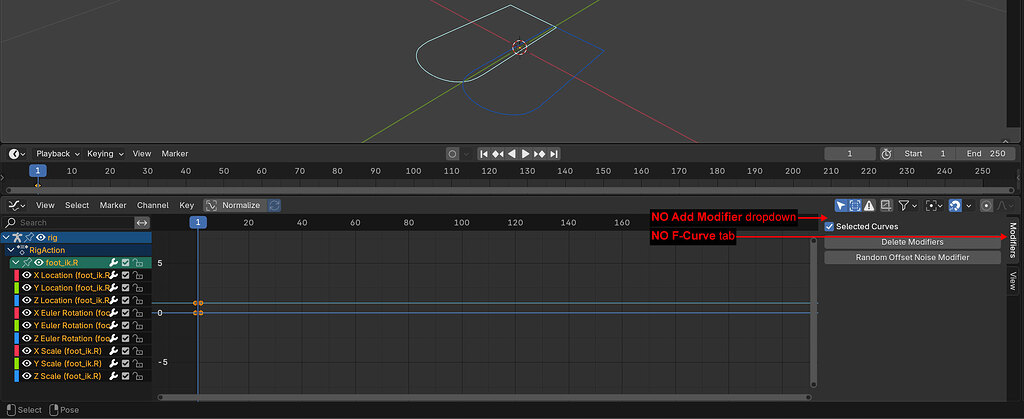Collapse the rig channel group

[x=6, y=238]
